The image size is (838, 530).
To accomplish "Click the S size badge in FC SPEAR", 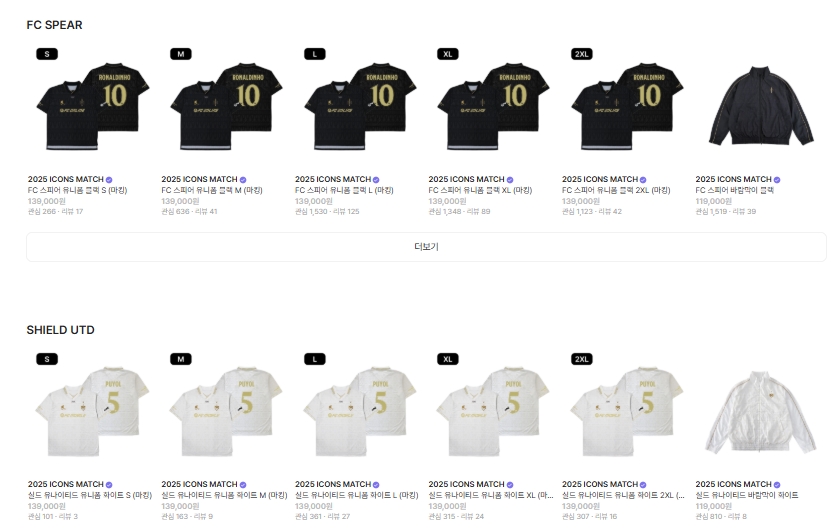I will click(x=47, y=54).
